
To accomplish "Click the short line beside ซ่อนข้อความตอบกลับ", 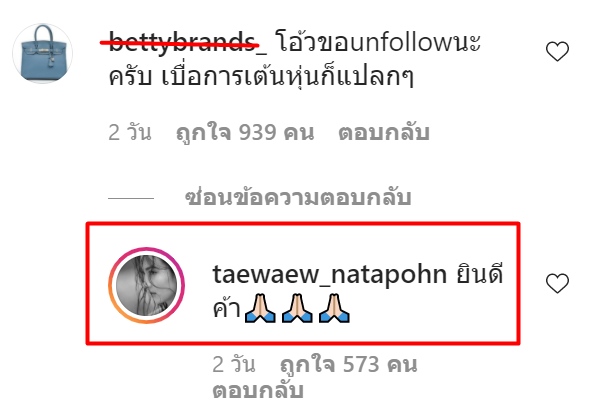I will tap(131, 198).
